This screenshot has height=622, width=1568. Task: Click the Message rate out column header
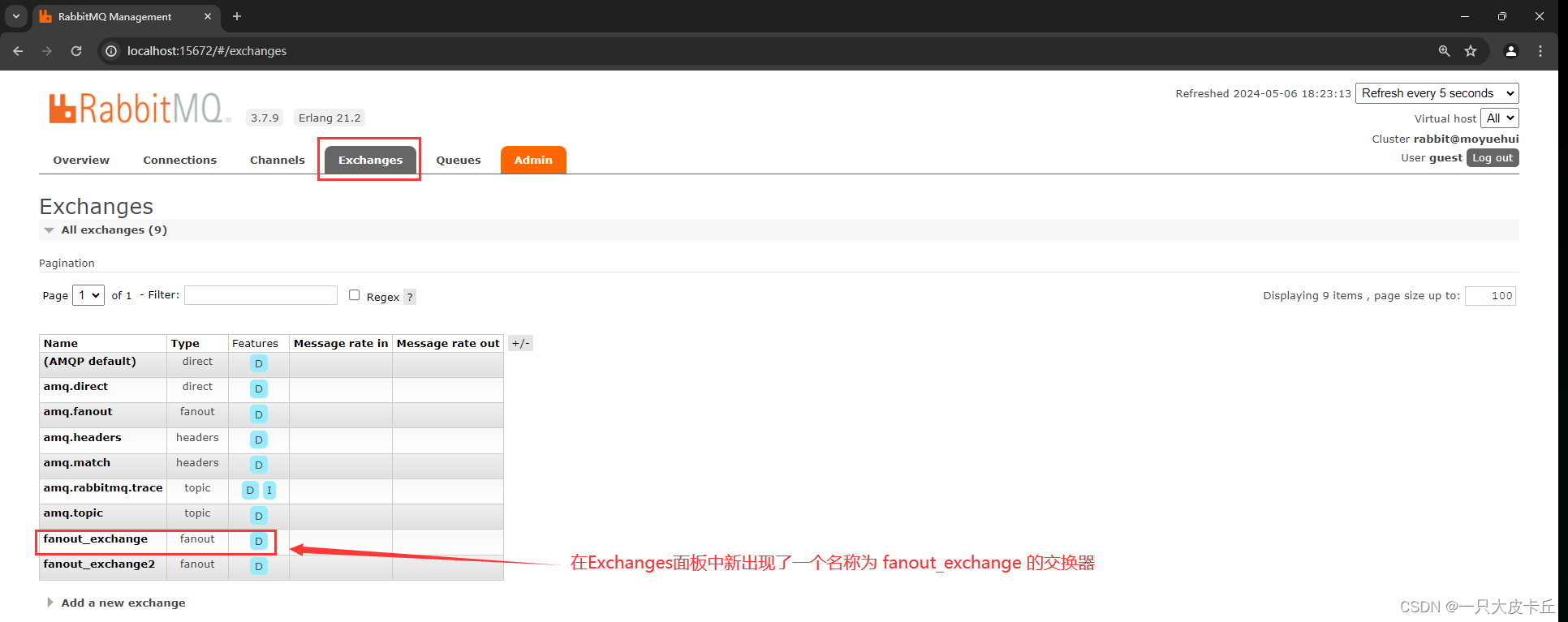(x=448, y=343)
